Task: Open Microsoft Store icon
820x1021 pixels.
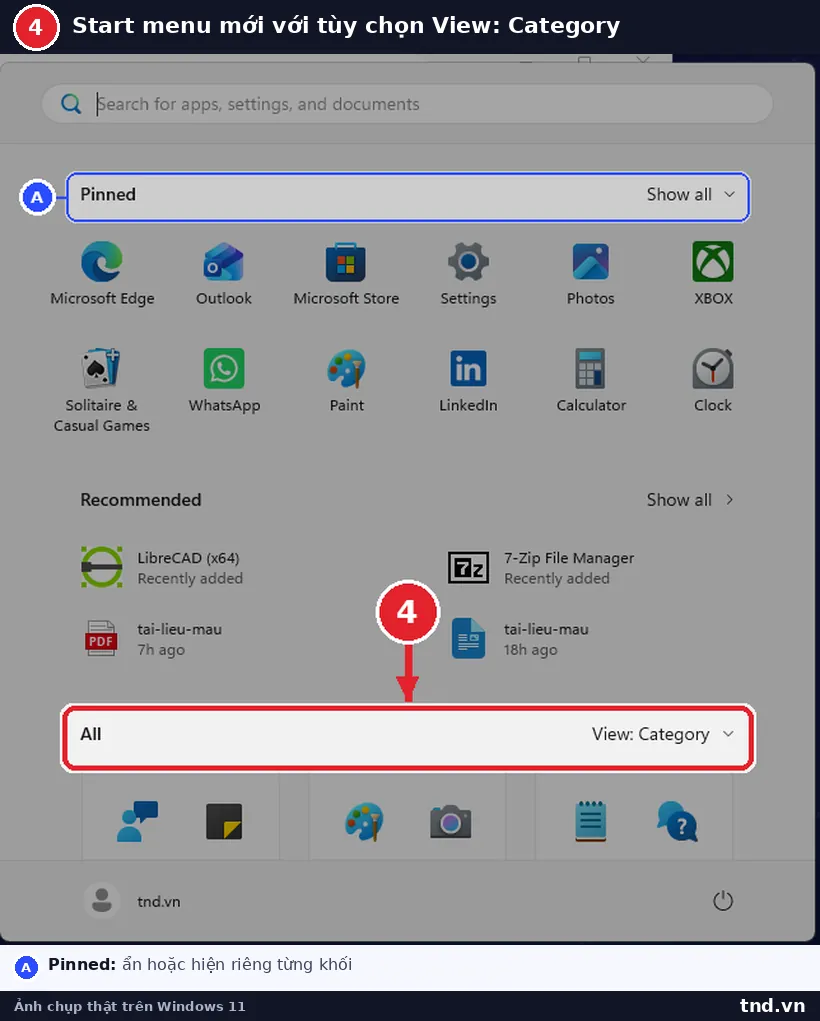Action: pyautogui.click(x=346, y=273)
